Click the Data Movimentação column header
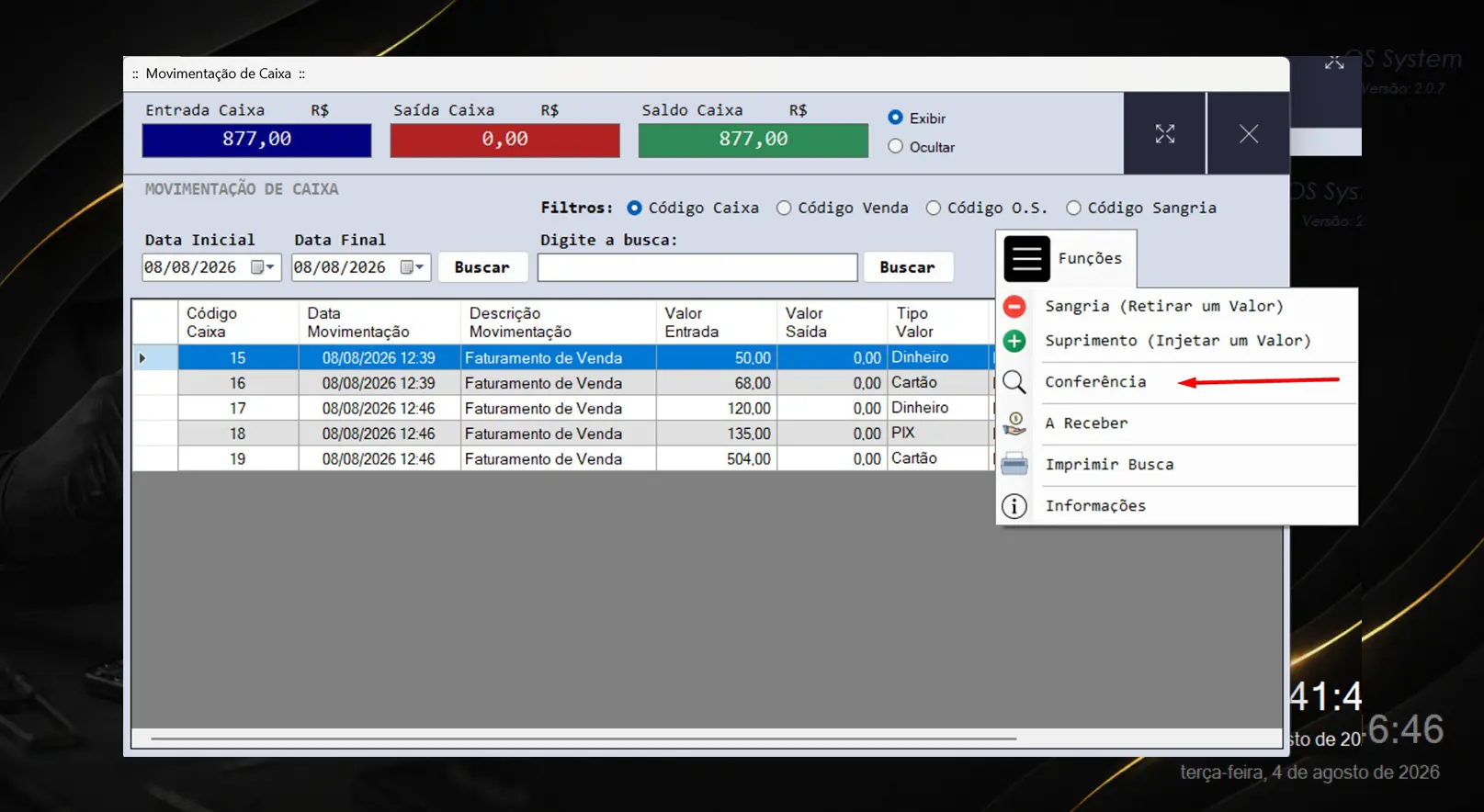Image resolution: width=1484 pixels, height=812 pixels. tap(379, 322)
